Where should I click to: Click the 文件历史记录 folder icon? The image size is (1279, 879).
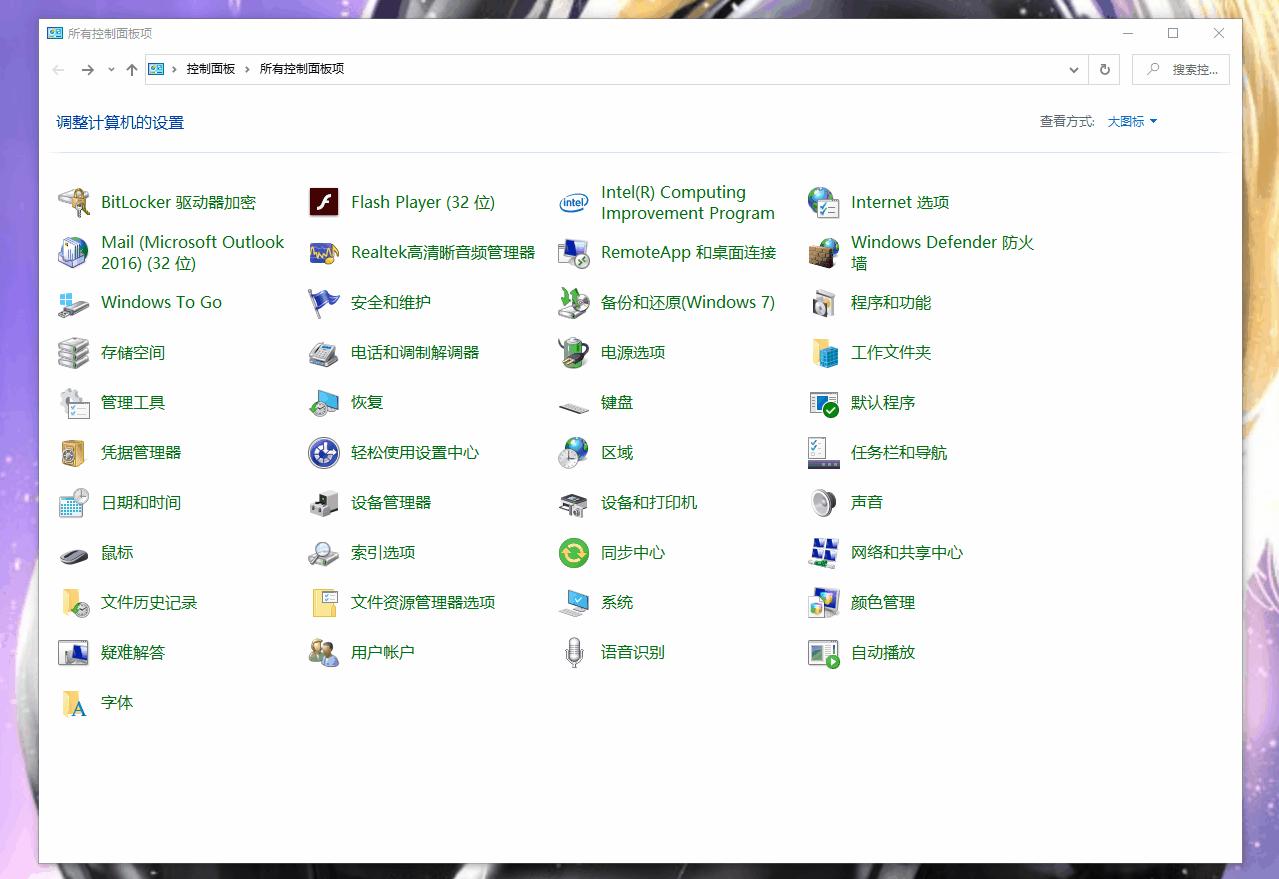point(74,603)
